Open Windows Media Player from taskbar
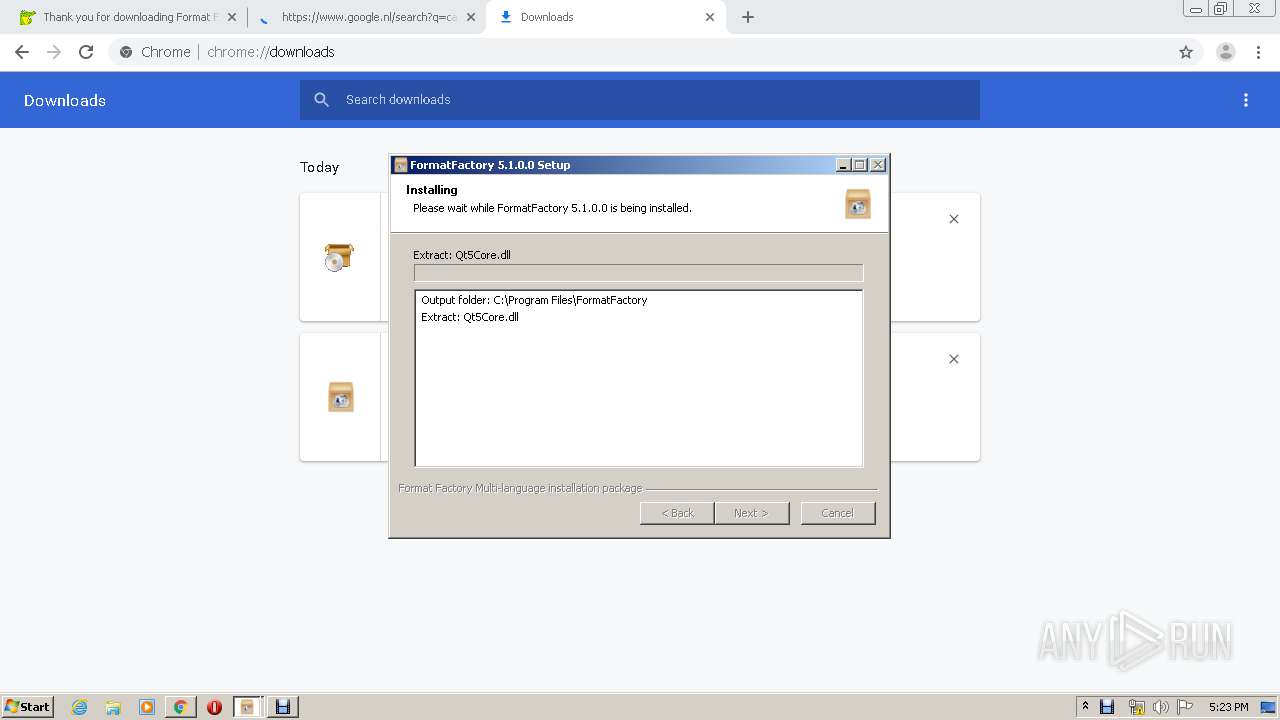This screenshot has width=1280, height=720. coord(147,707)
